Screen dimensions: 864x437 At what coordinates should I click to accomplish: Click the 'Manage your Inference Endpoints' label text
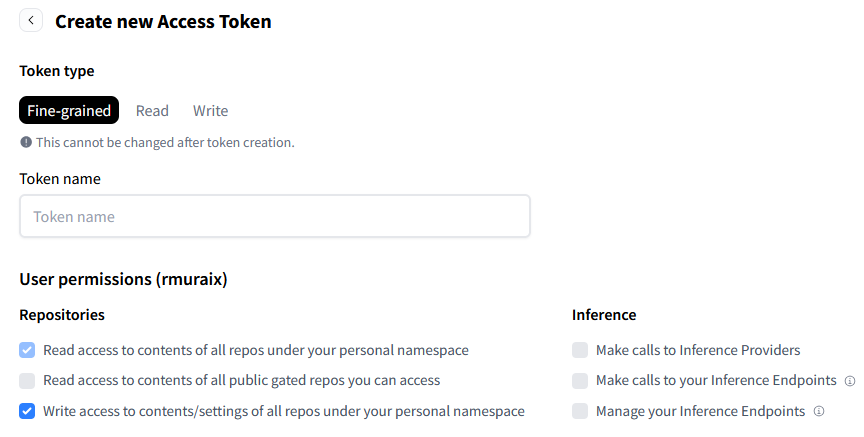[x=700, y=411]
